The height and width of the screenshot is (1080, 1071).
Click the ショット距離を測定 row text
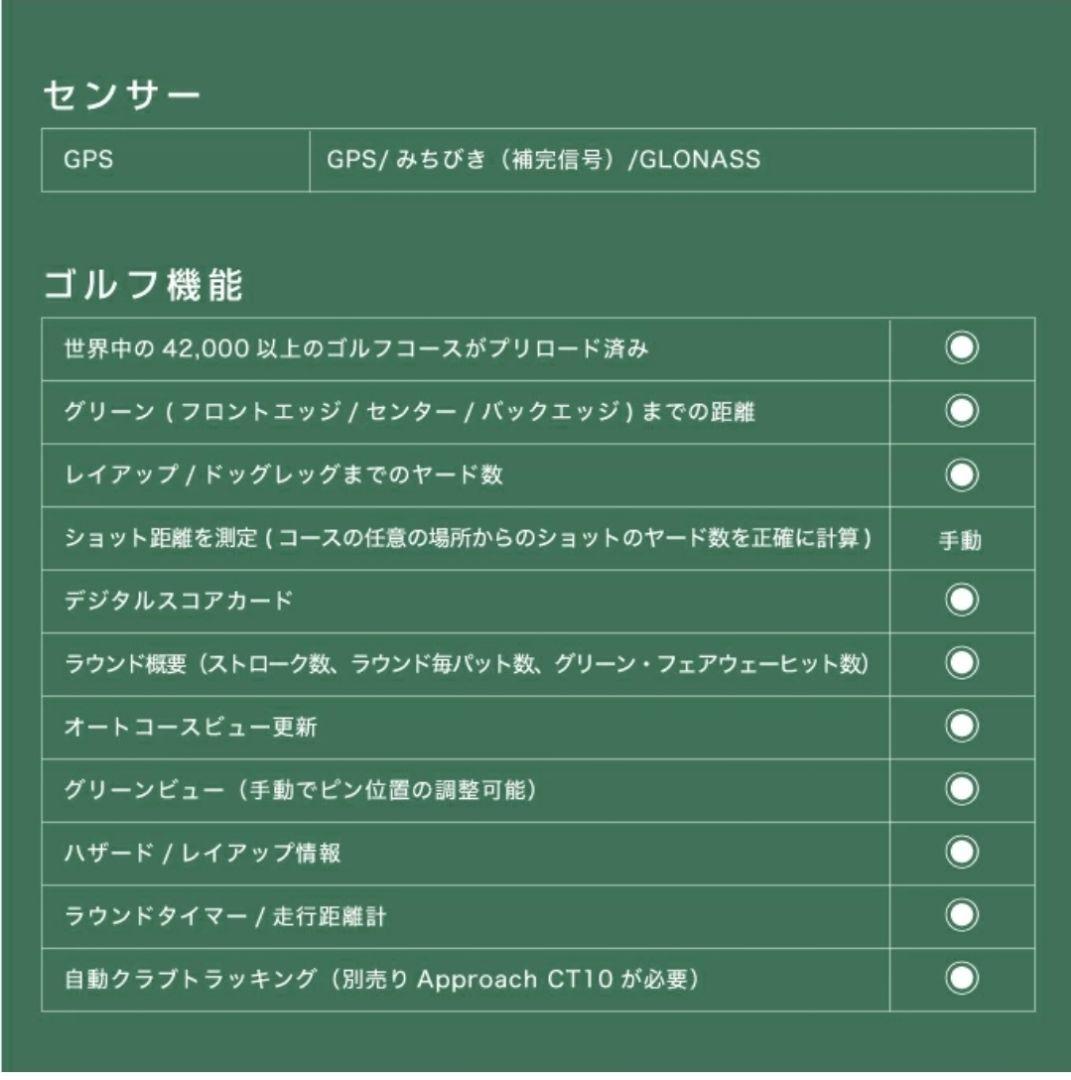[468, 538]
